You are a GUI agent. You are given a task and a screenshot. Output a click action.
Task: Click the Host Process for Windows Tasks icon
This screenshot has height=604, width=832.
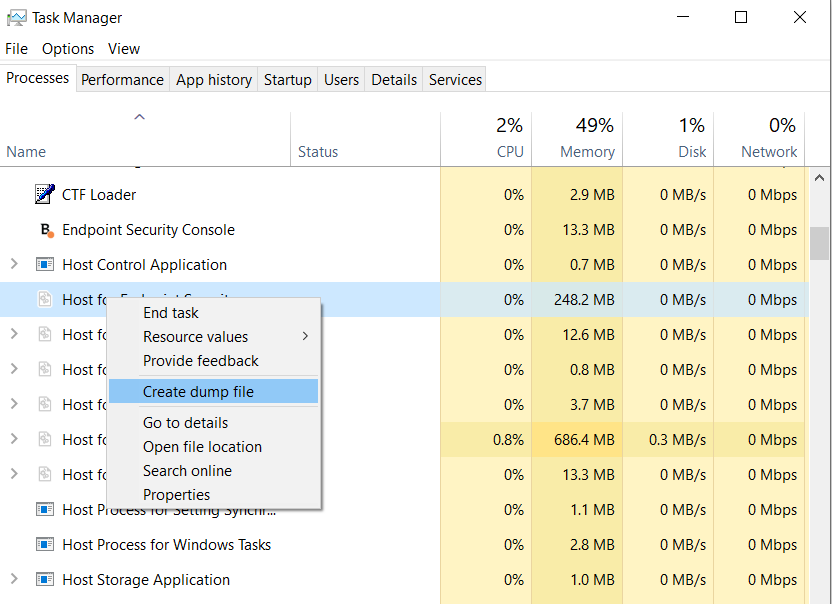pyautogui.click(x=44, y=544)
